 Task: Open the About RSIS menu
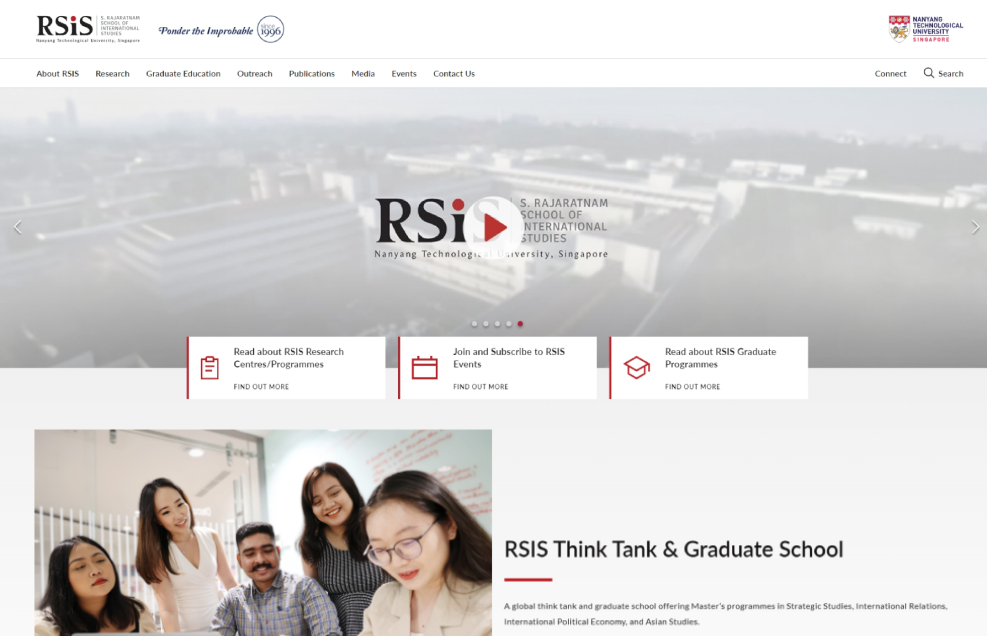coord(58,74)
